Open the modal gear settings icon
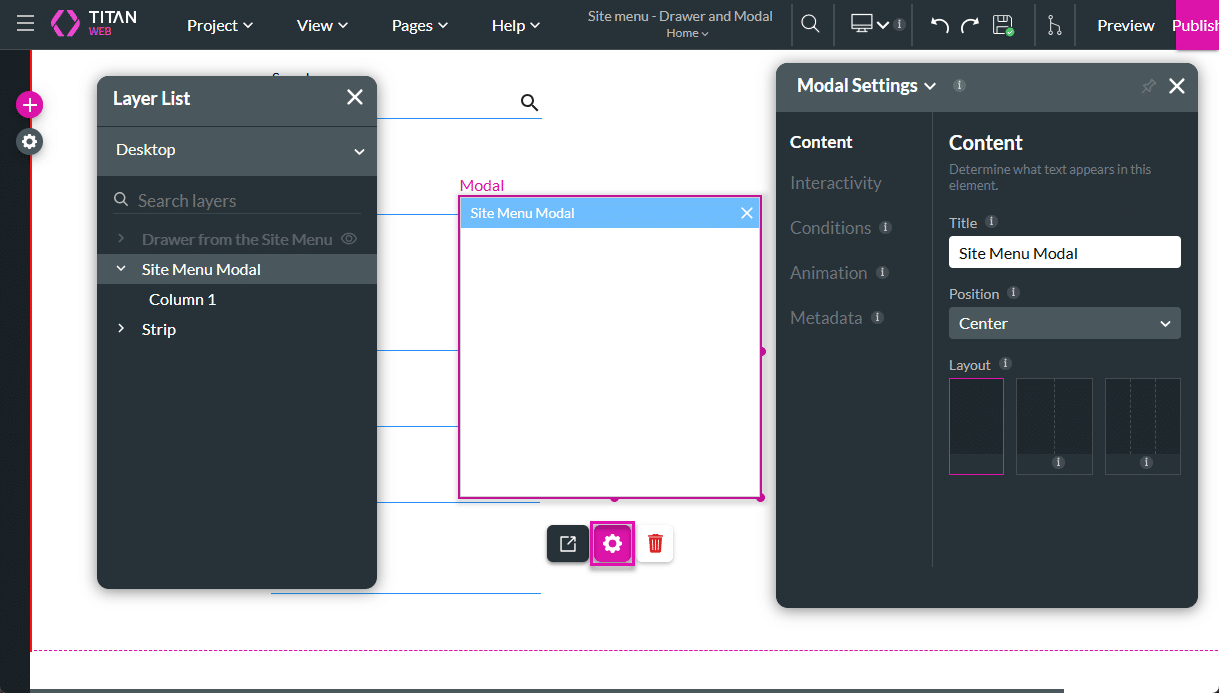1219x693 pixels. 613,543
